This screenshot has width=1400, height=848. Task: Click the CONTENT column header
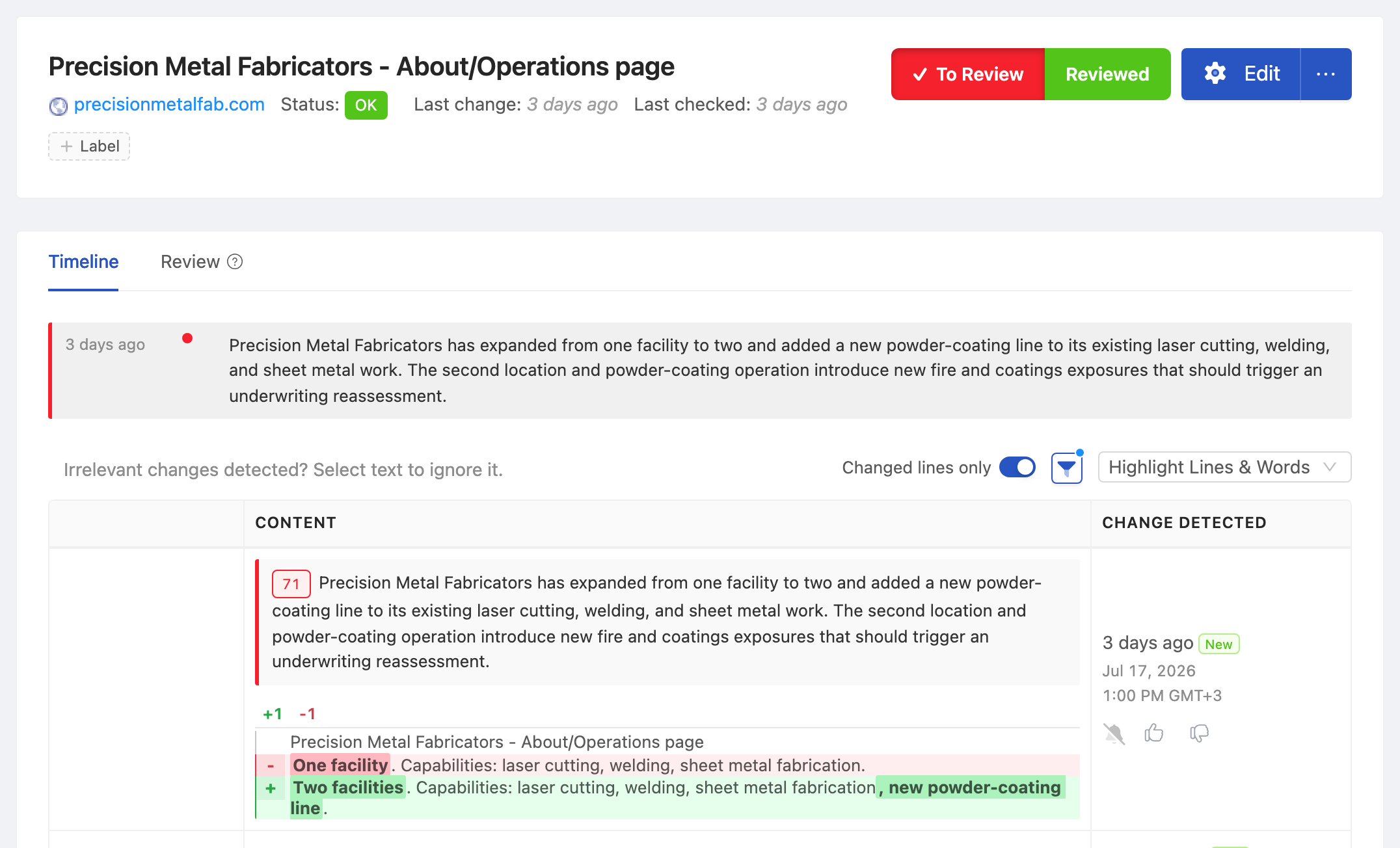click(295, 523)
